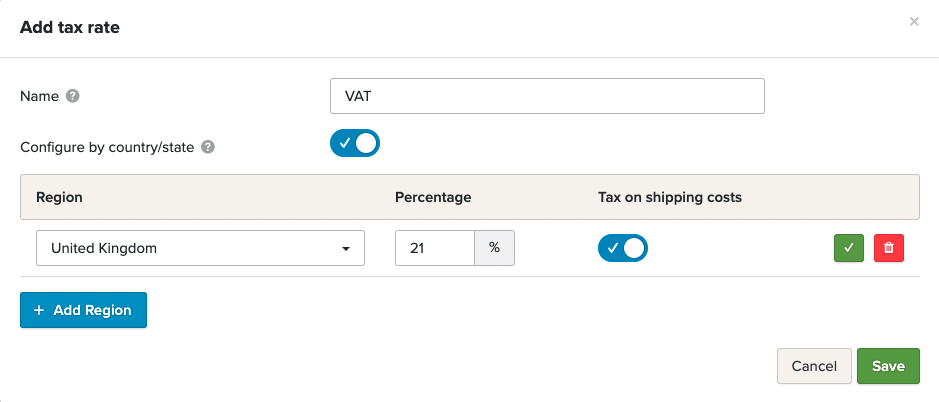
Task: Cancel adding the tax rate
Action: (814, 366)
